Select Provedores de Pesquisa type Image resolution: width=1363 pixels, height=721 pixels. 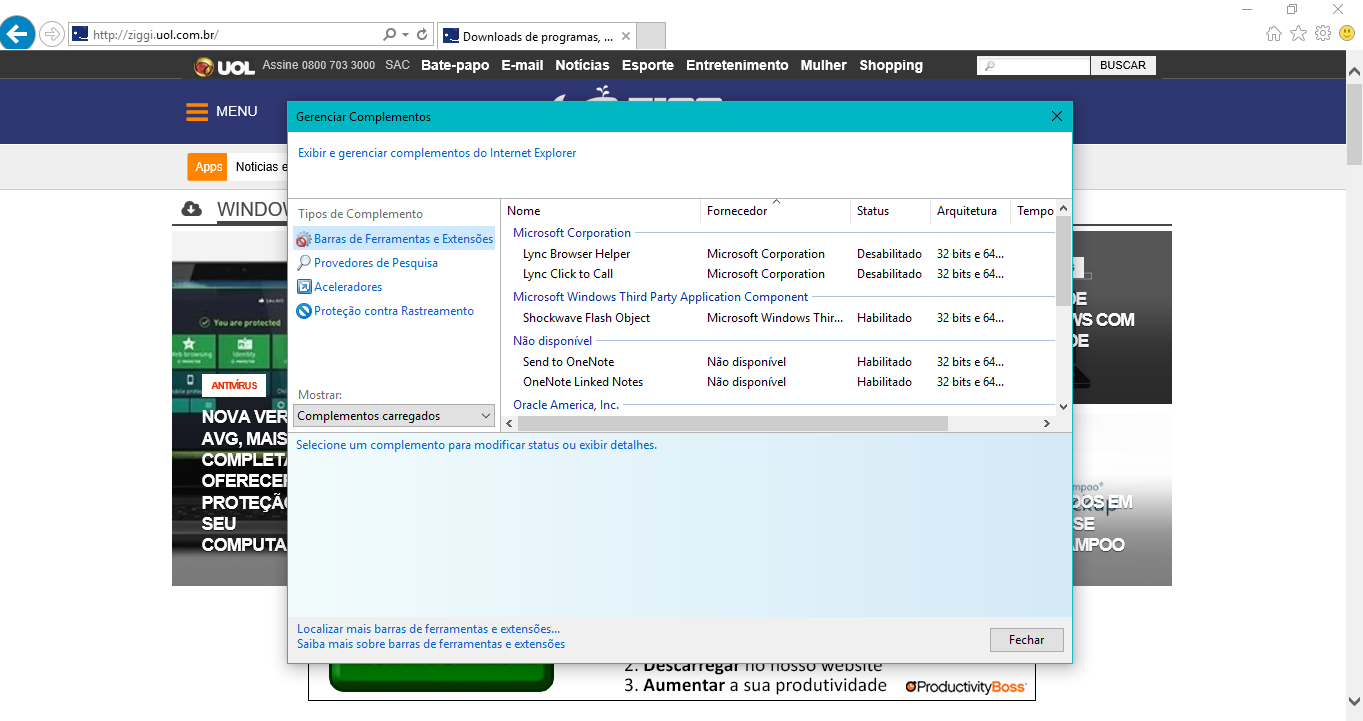[367, 263]
